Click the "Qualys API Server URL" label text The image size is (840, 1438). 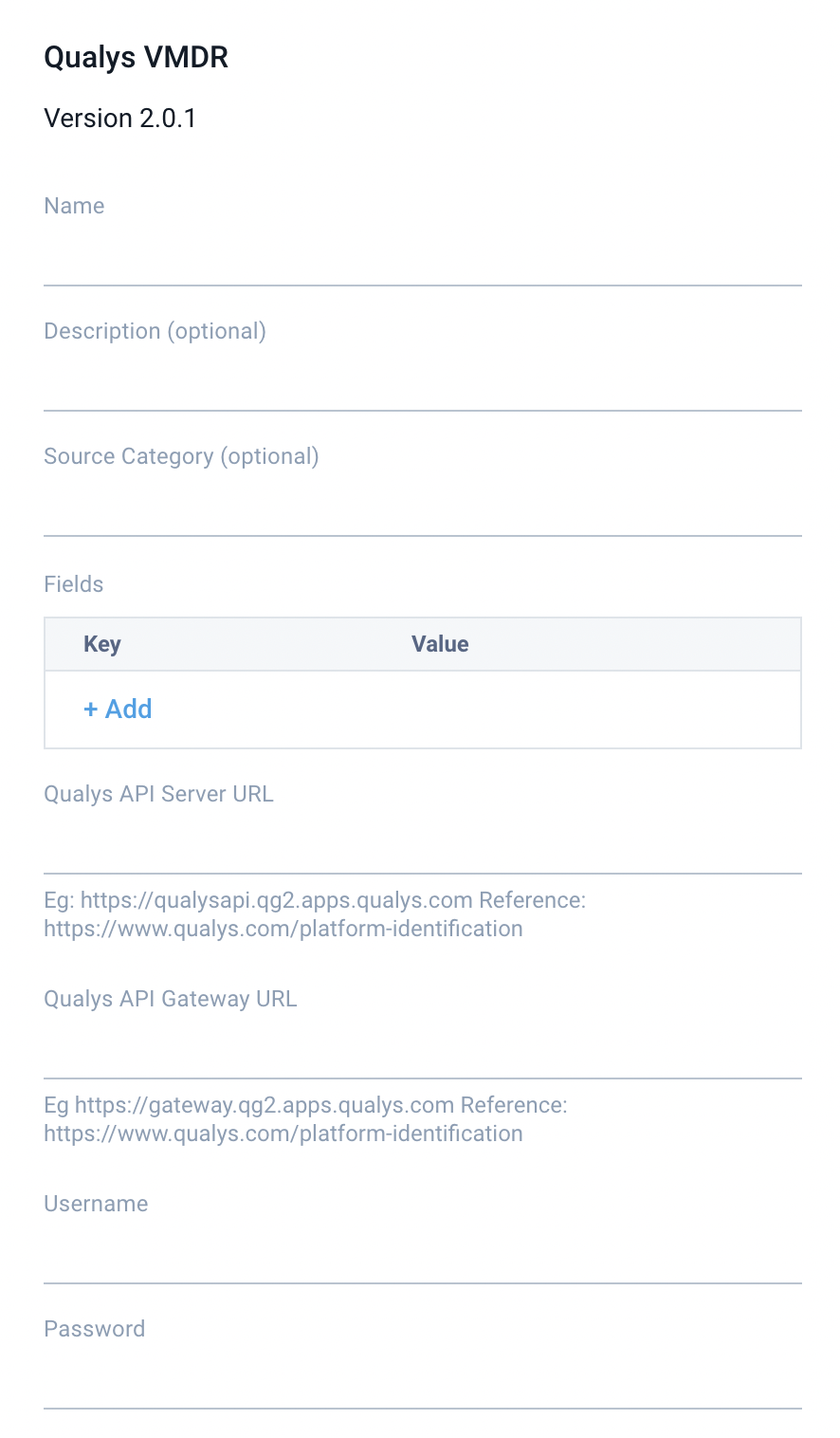159,794
